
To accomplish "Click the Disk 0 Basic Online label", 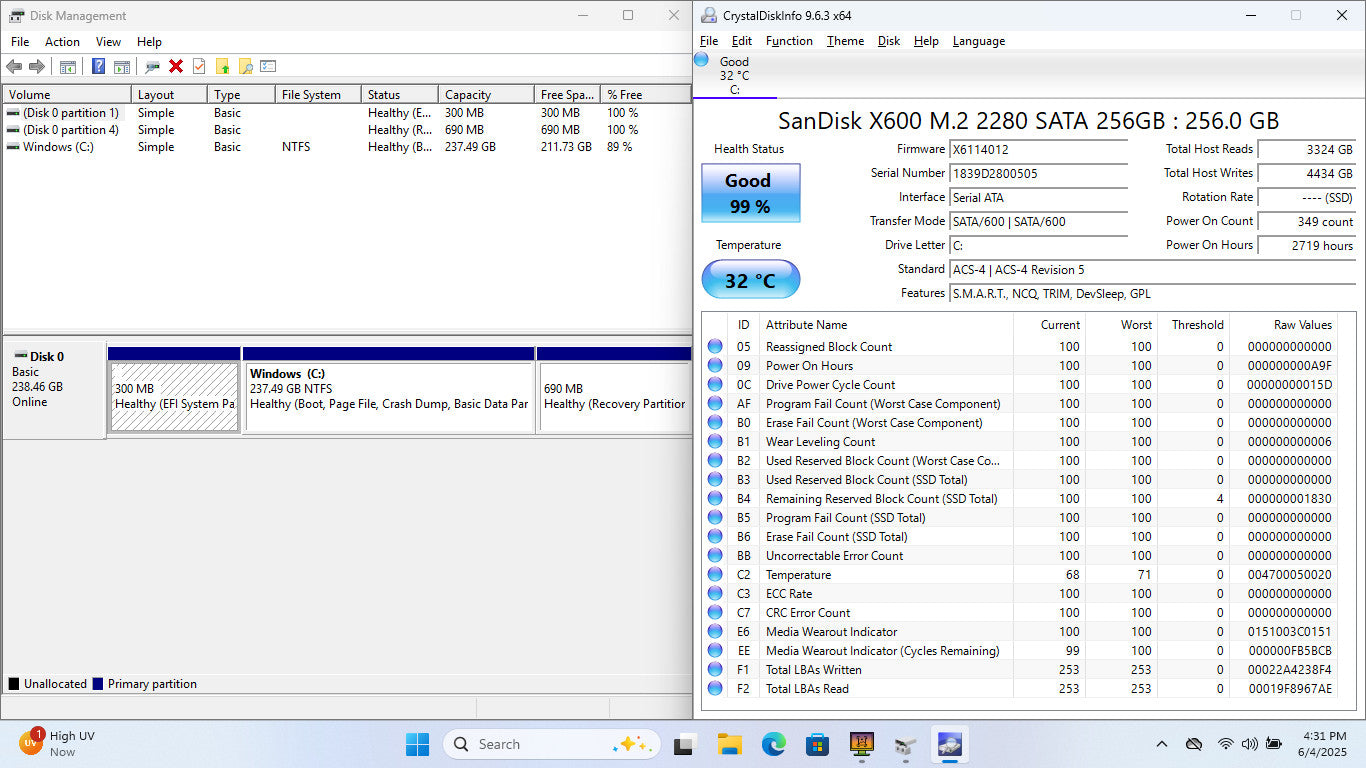I will tap(55, 389).
